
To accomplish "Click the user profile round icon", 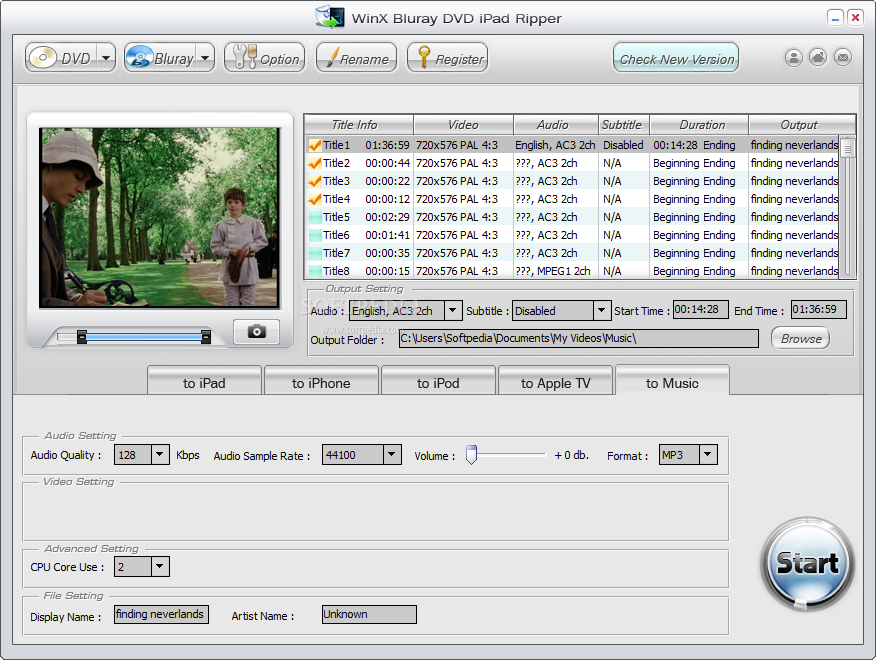I will (x=793, y=58).
